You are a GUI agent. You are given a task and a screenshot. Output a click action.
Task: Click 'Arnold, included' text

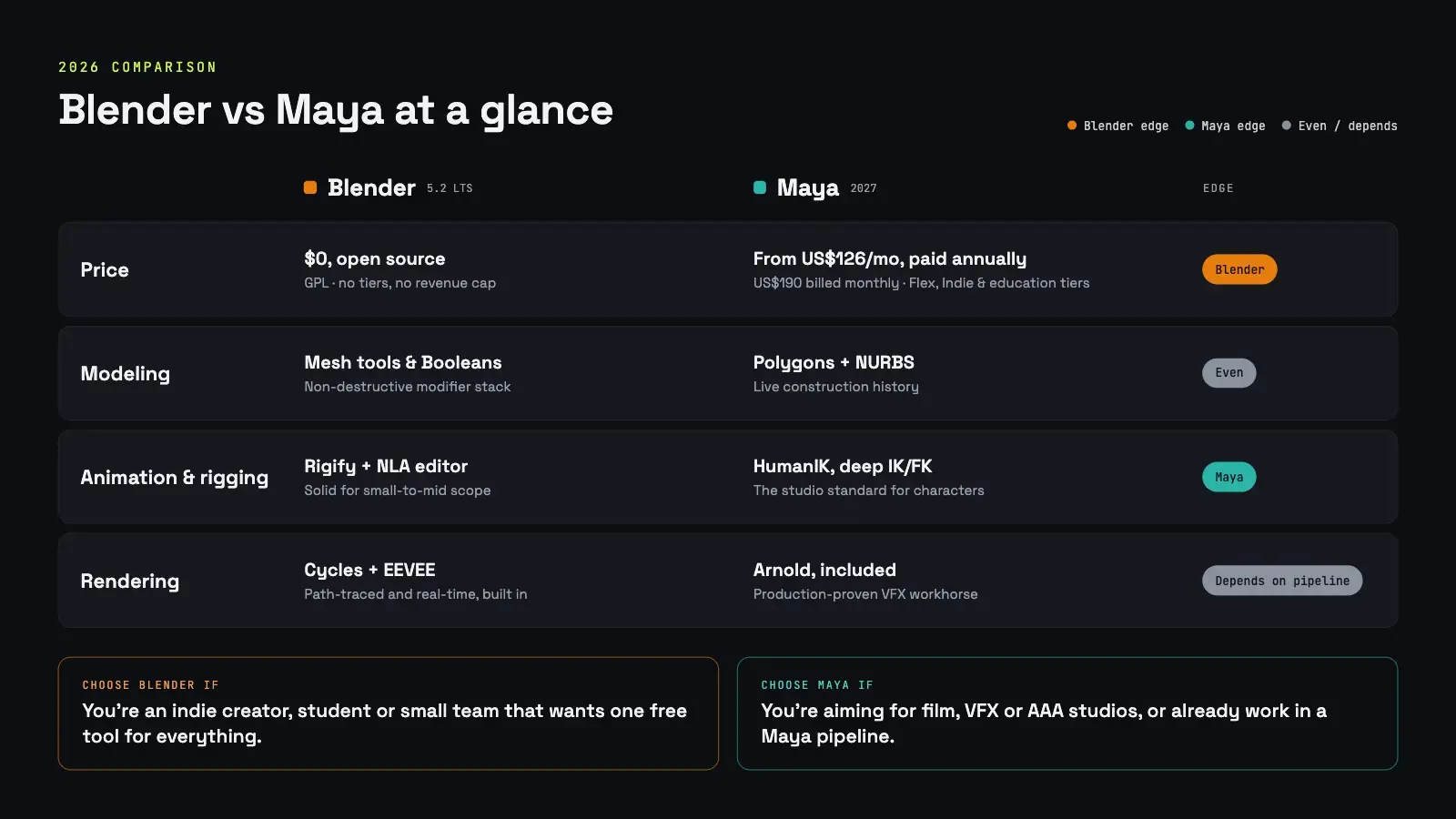click(x=825, y=570)
